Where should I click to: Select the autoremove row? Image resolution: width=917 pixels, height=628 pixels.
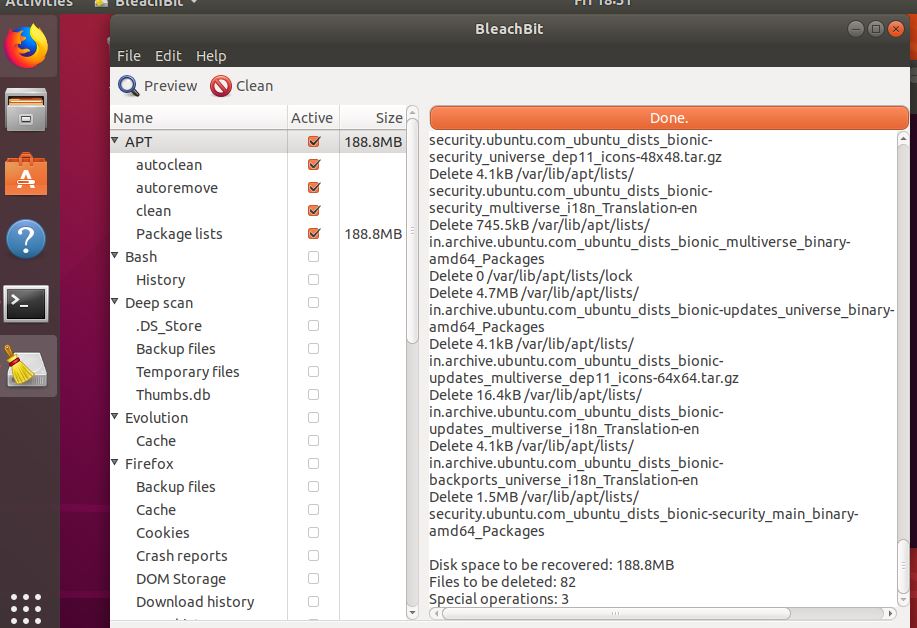(x=257, y=188)
